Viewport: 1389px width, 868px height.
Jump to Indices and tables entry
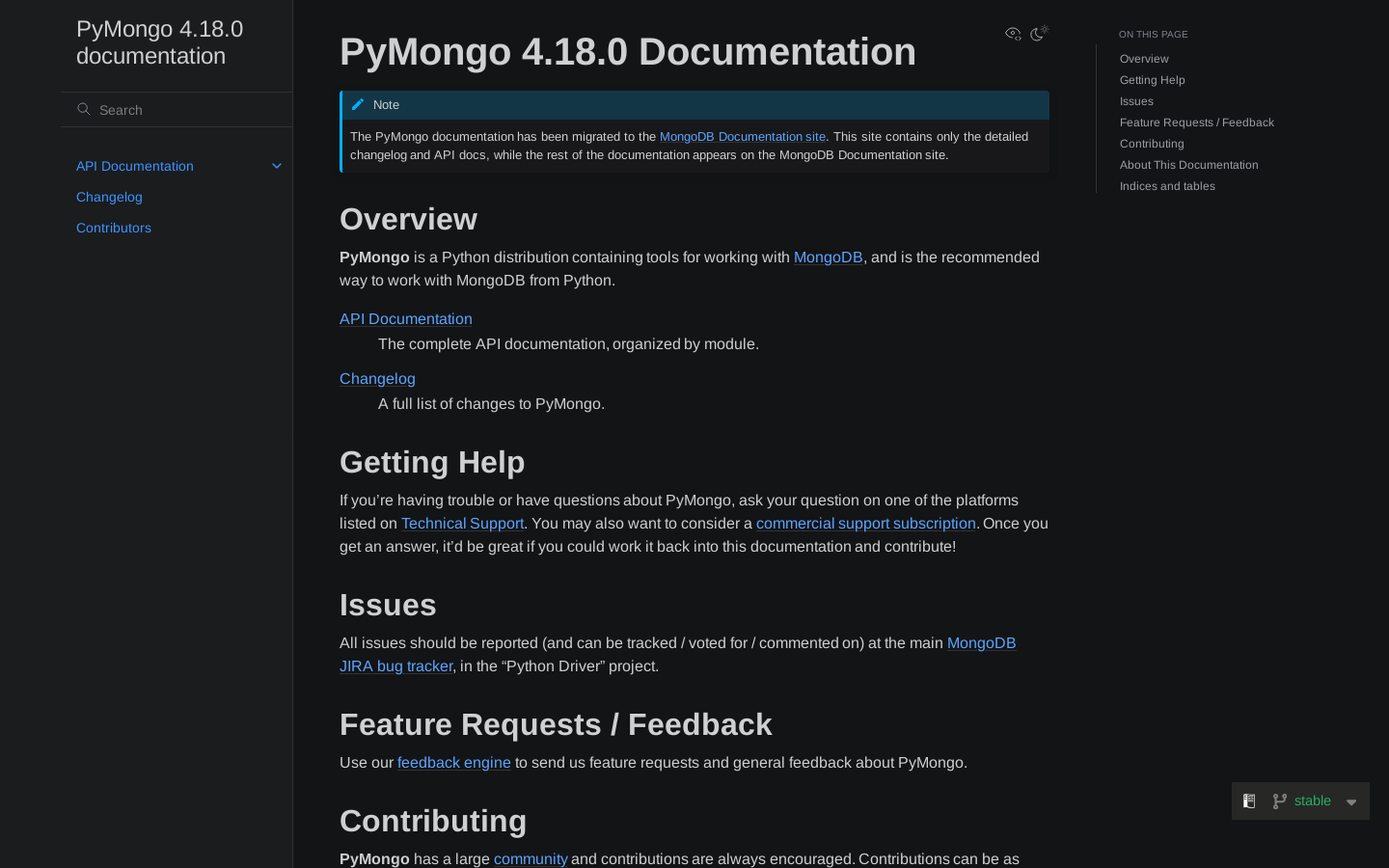(x=1167, y=186)
